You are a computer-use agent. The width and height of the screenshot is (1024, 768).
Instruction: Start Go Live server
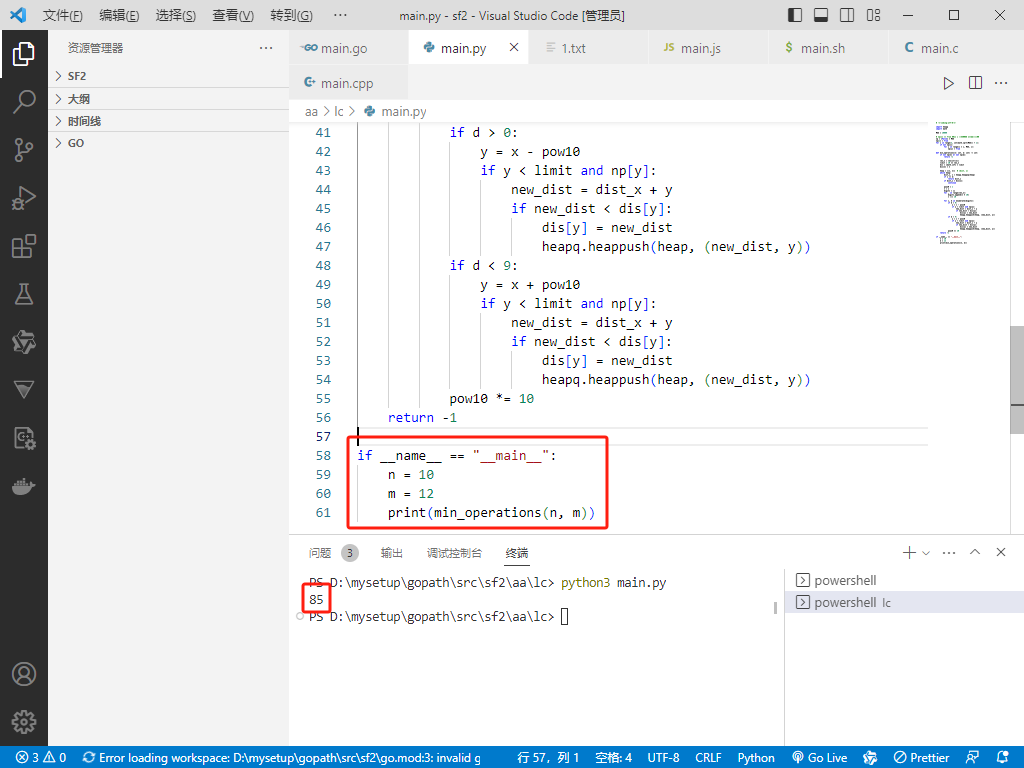click(820, 757)
